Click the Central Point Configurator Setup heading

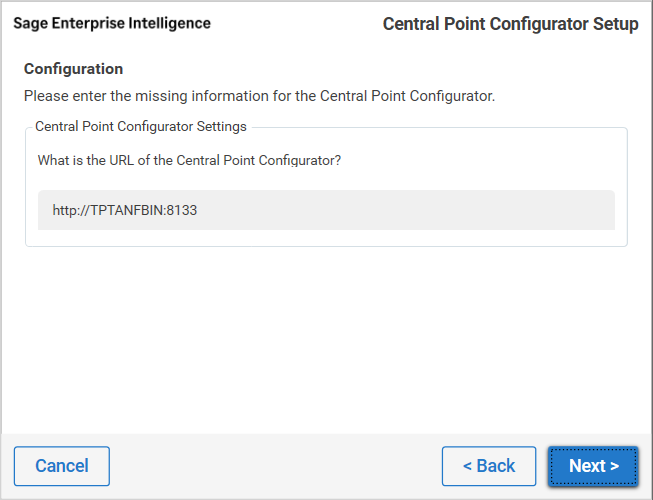510,24
